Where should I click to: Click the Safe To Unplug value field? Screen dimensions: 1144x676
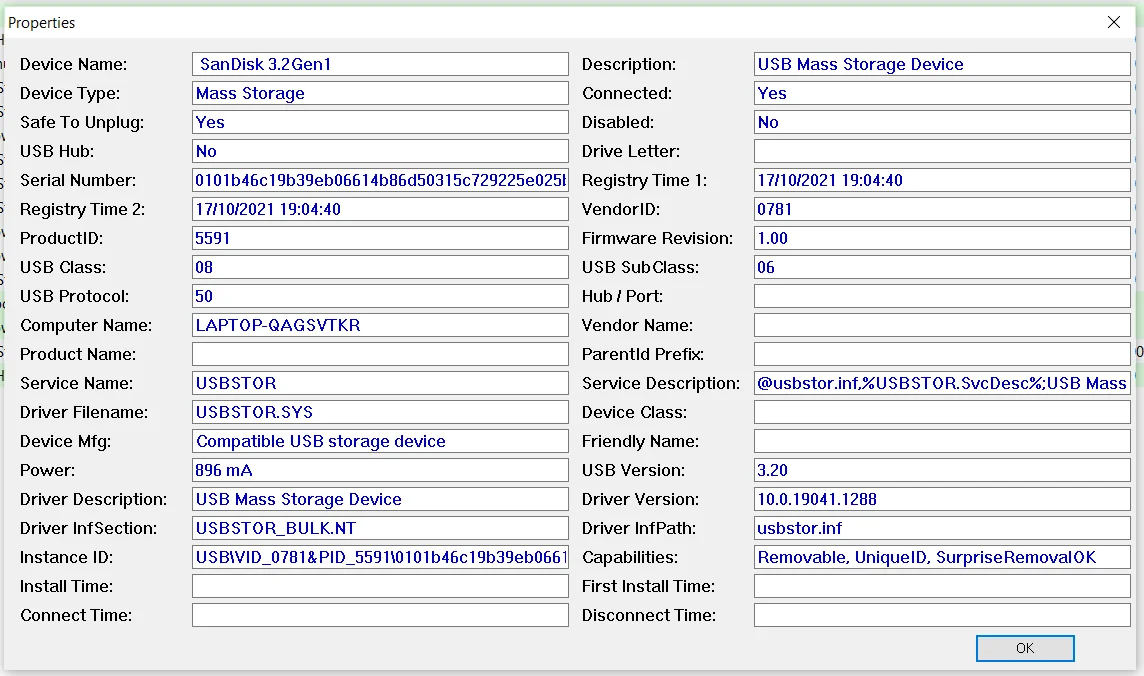click(x=380, y=123)
